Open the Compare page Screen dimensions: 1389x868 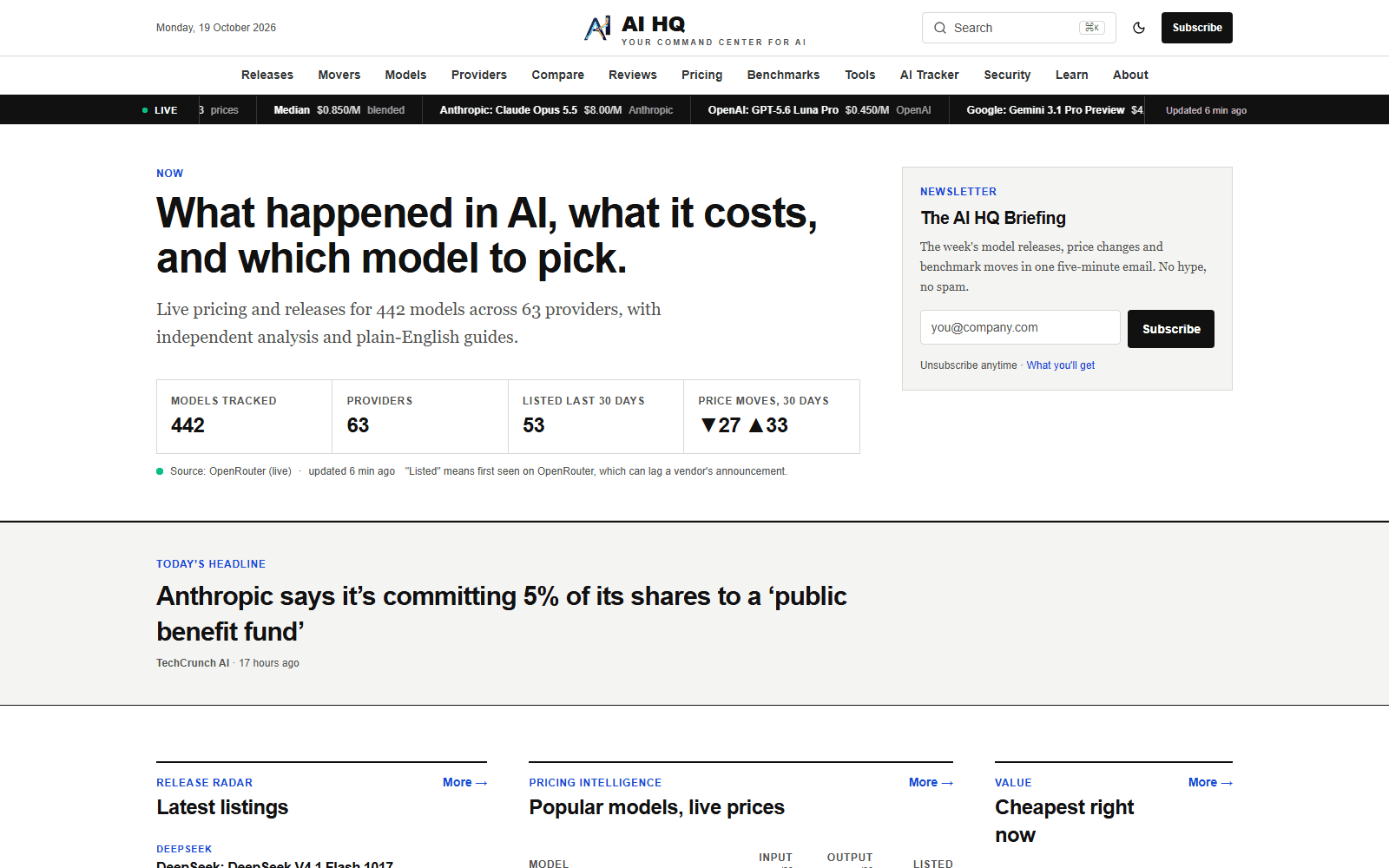point(557,75)
